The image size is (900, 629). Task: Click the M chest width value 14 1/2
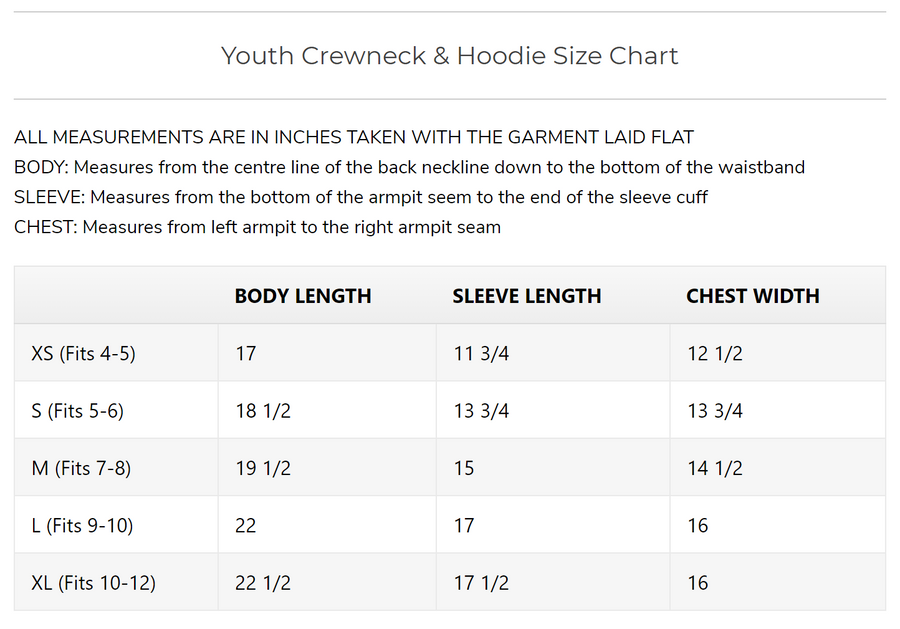point(715,468)
